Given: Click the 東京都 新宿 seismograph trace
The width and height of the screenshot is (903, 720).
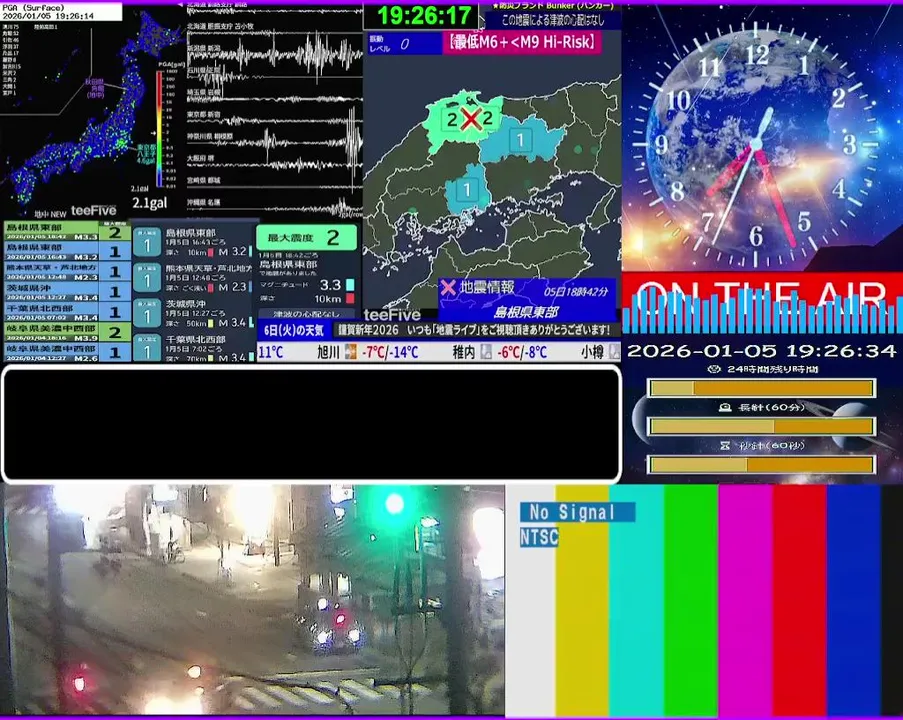Looking at the screenshot, I should (275, 119).
